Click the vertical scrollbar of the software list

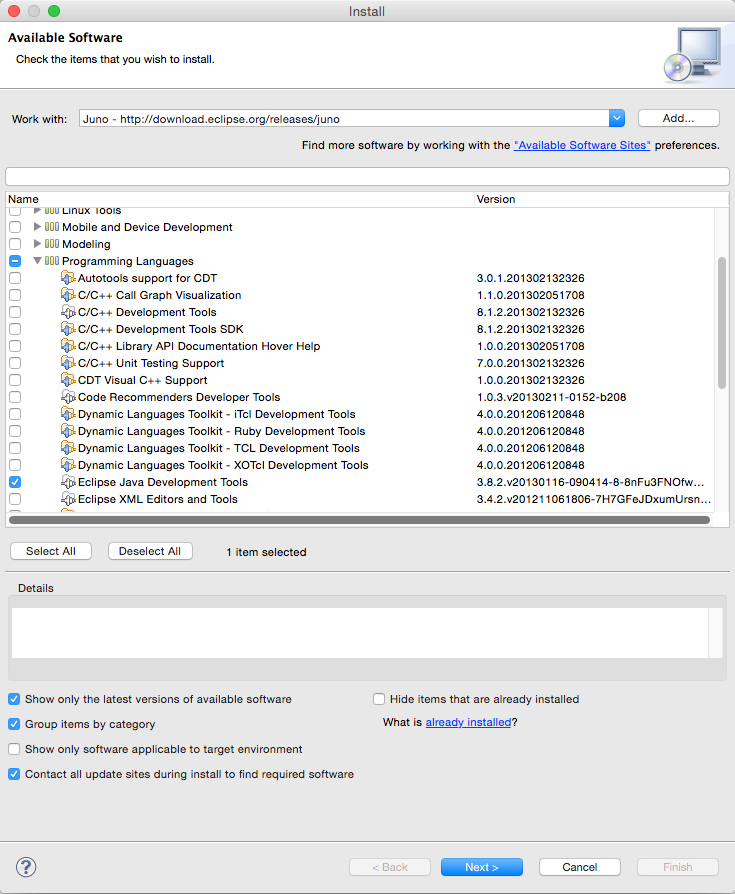pyautogui.click(x=722, y=323)
